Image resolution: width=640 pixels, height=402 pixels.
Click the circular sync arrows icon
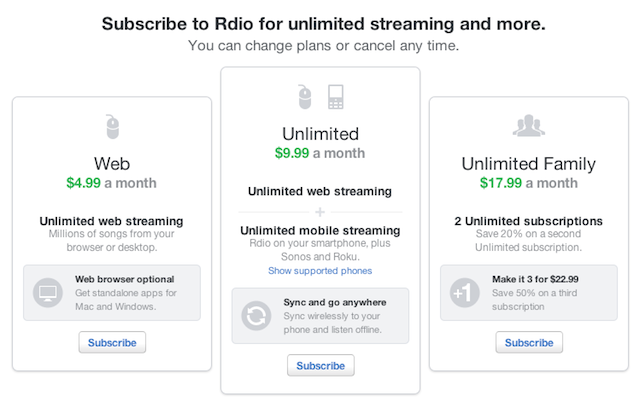(x=256, y=316)
